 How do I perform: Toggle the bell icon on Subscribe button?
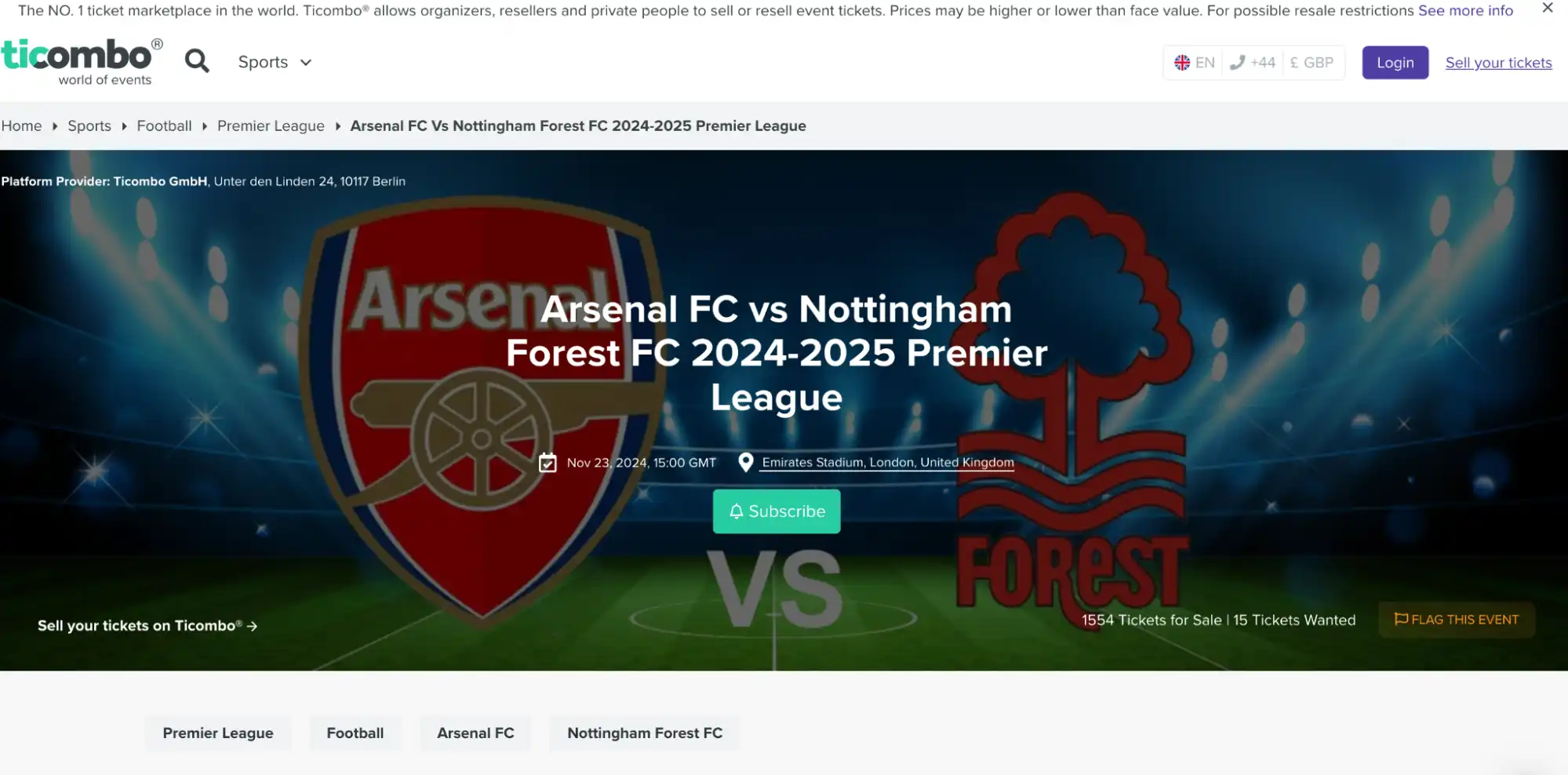(x=737, y=511)
